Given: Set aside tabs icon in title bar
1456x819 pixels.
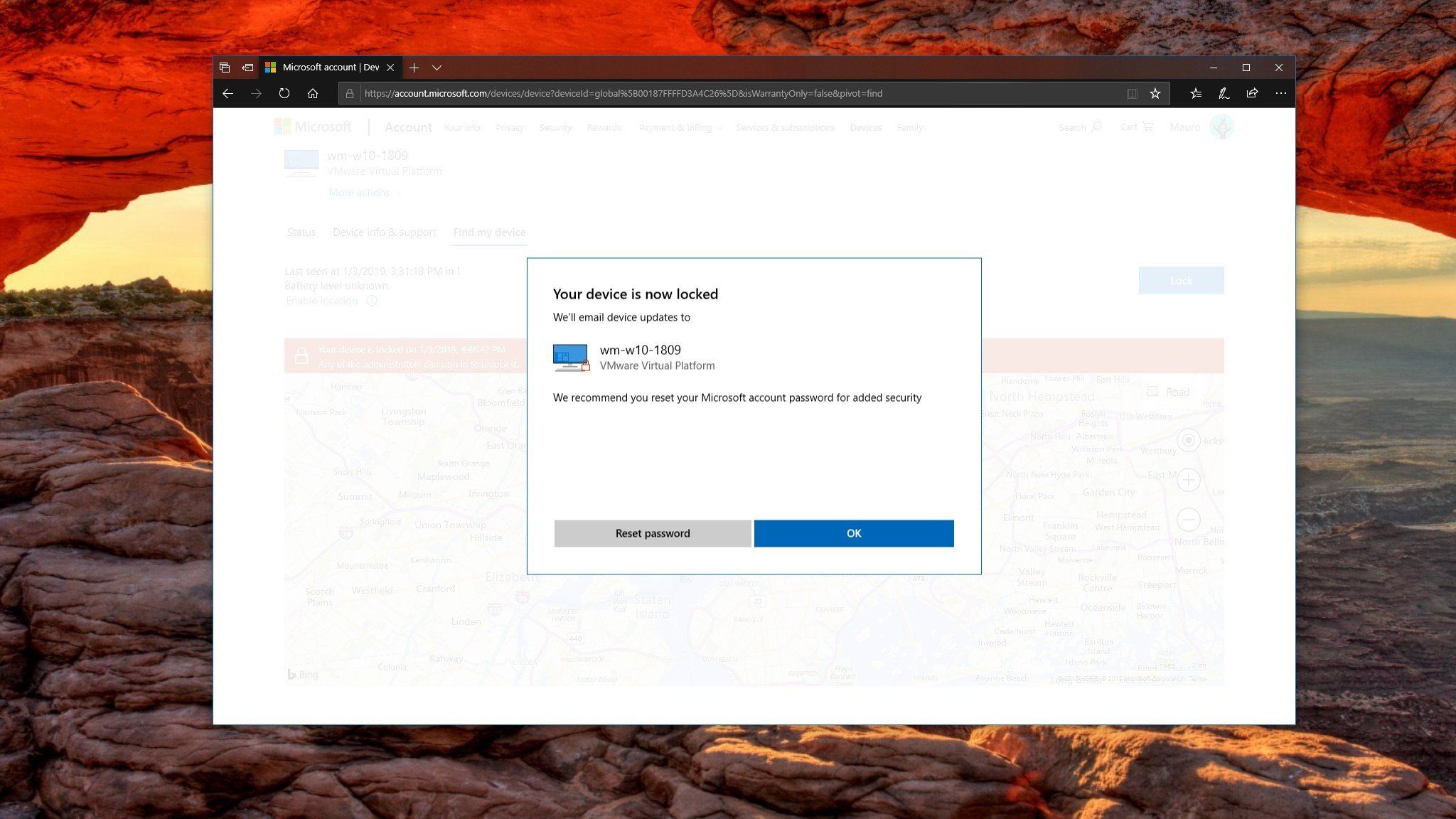Looking at the screenshot, I should [247, 68].
